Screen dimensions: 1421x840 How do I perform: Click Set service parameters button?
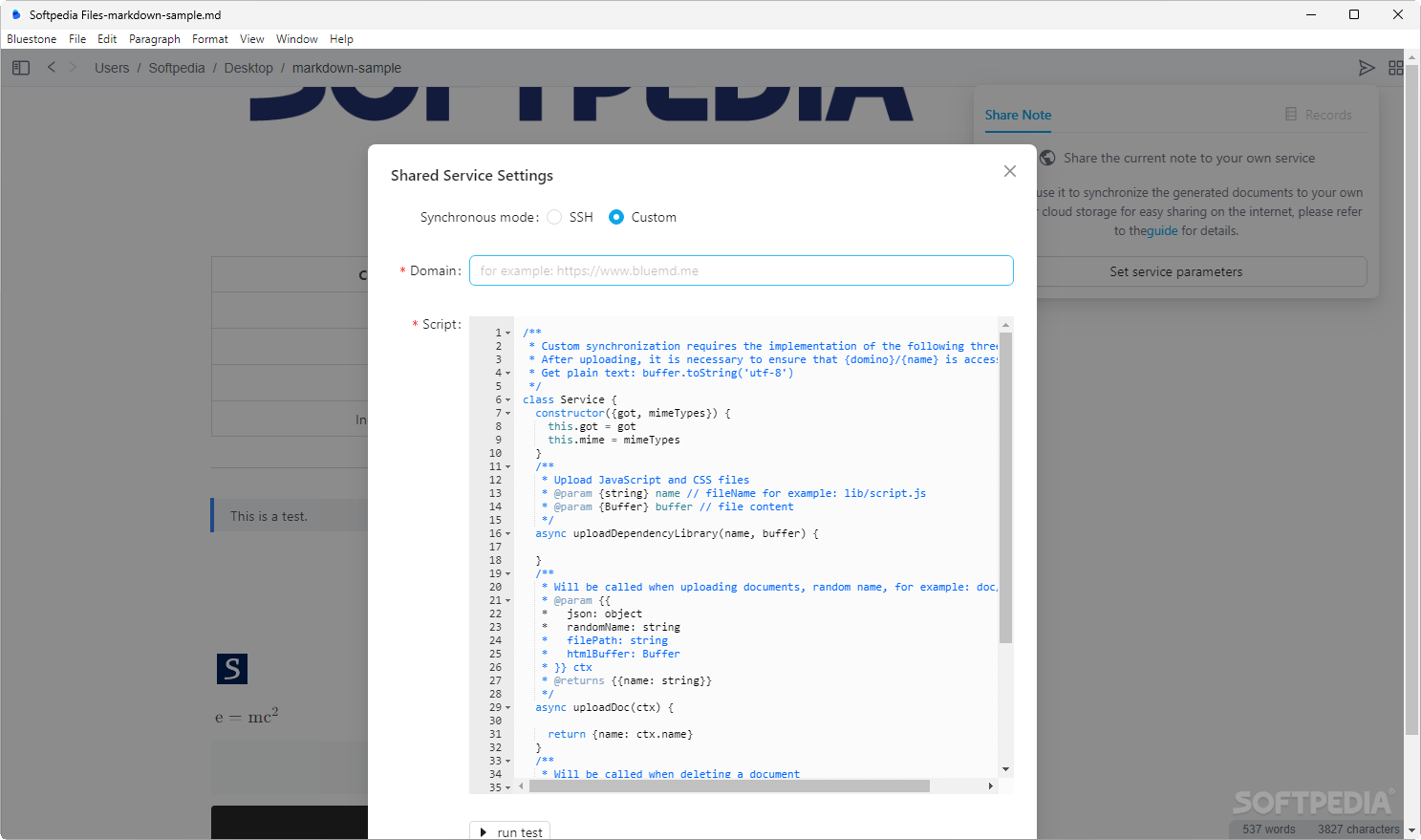pos(1176,271)
